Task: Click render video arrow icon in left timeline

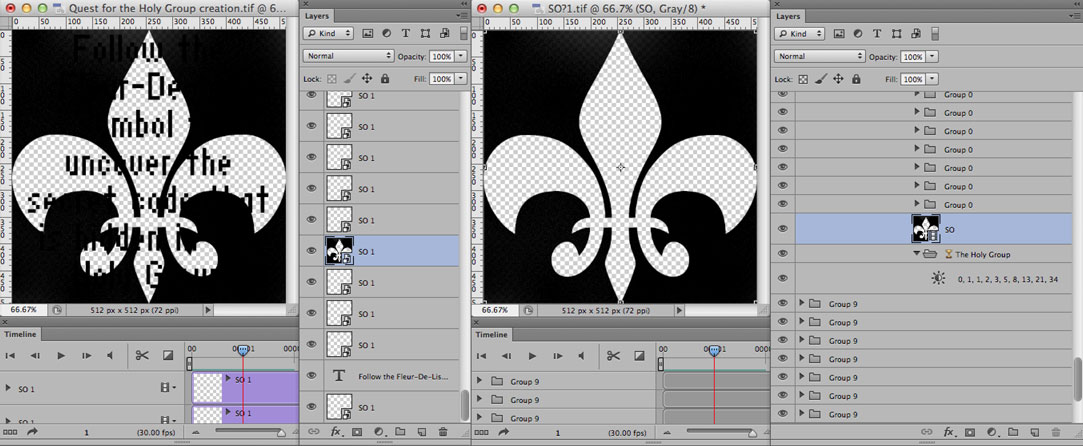Action: pyautogui.click(x=32, y=432)
